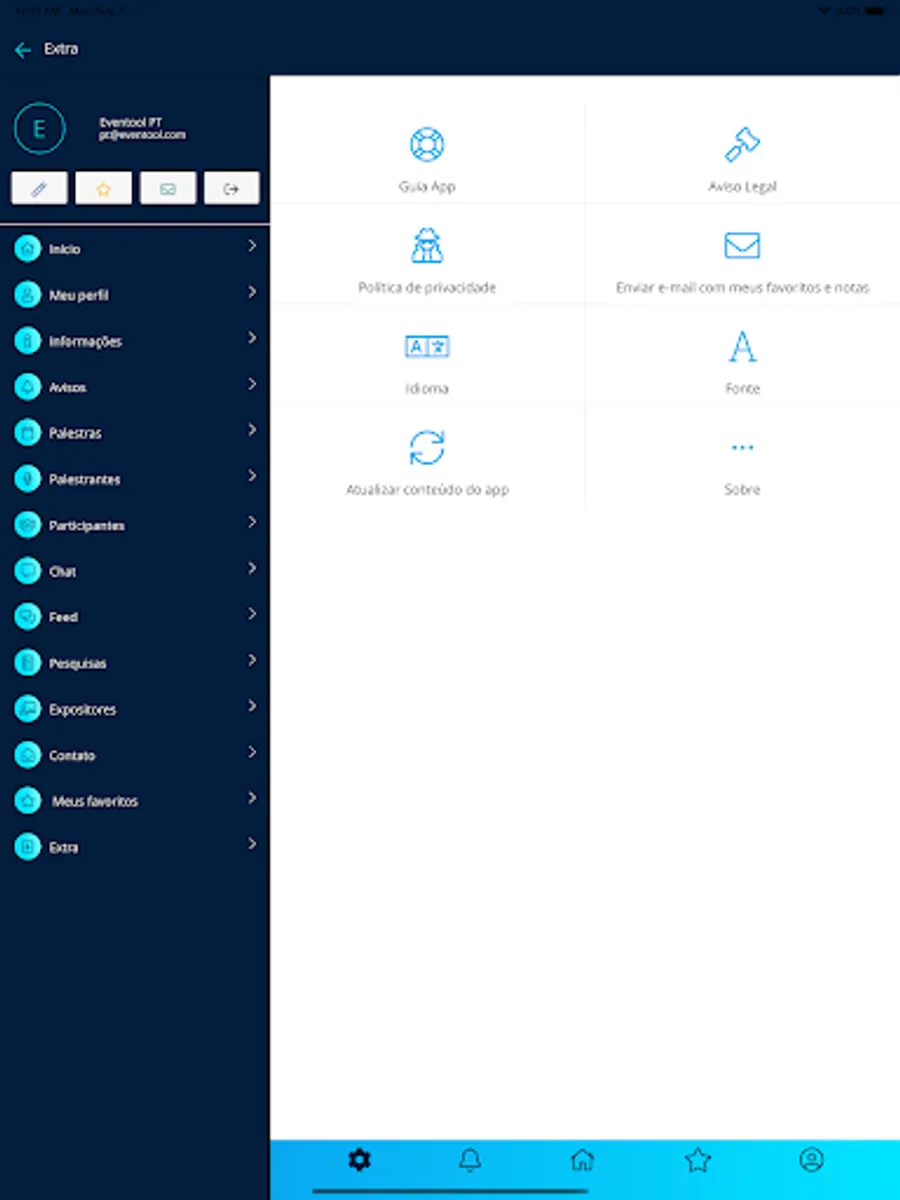Expand the Meus favoritos row chevron
900x1200 pixels.
click(252, 798)
